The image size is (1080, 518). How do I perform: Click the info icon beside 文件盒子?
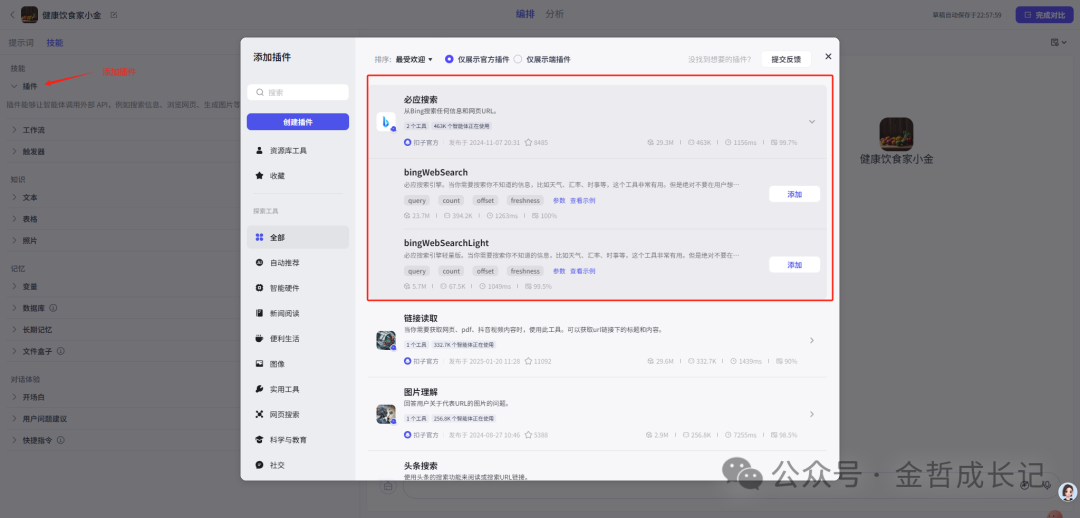[x=61, y=351]
